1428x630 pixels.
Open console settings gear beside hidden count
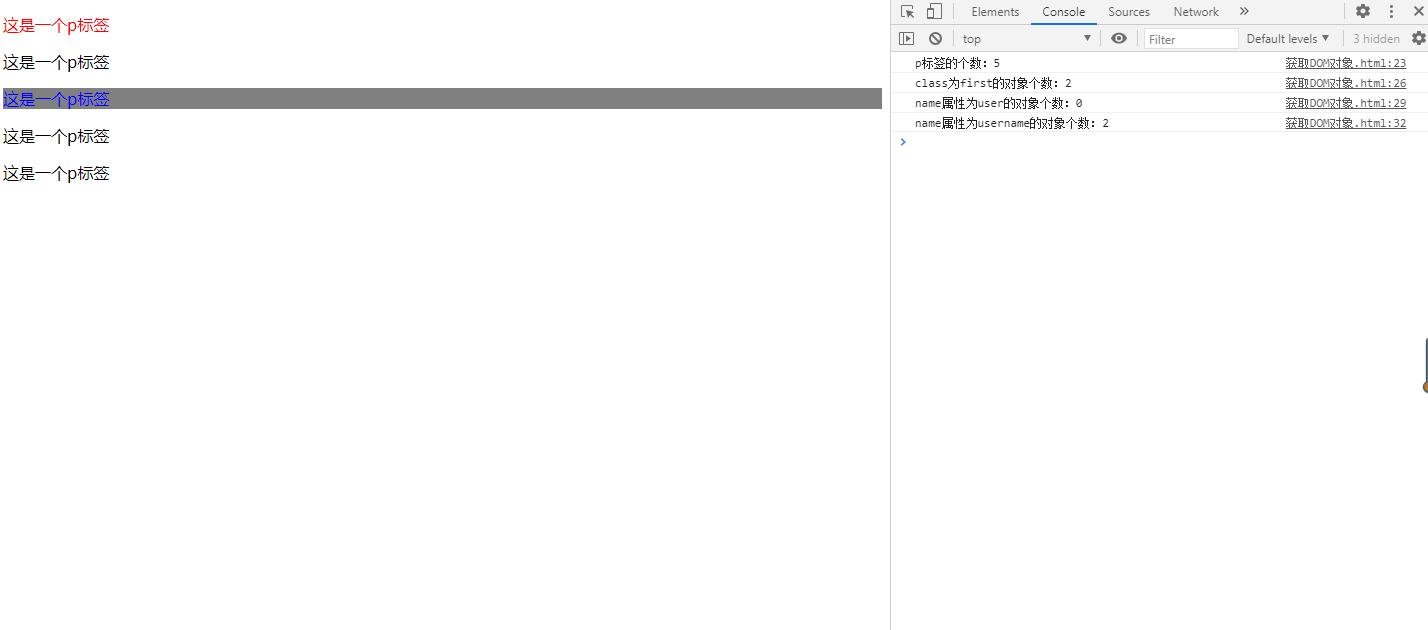[1418, 38]
